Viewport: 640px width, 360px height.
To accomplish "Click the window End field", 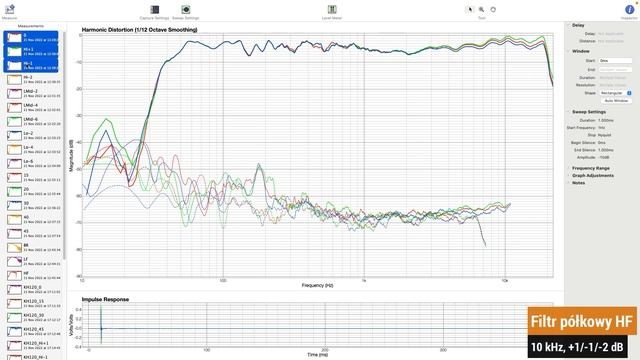I will point(615,70).
